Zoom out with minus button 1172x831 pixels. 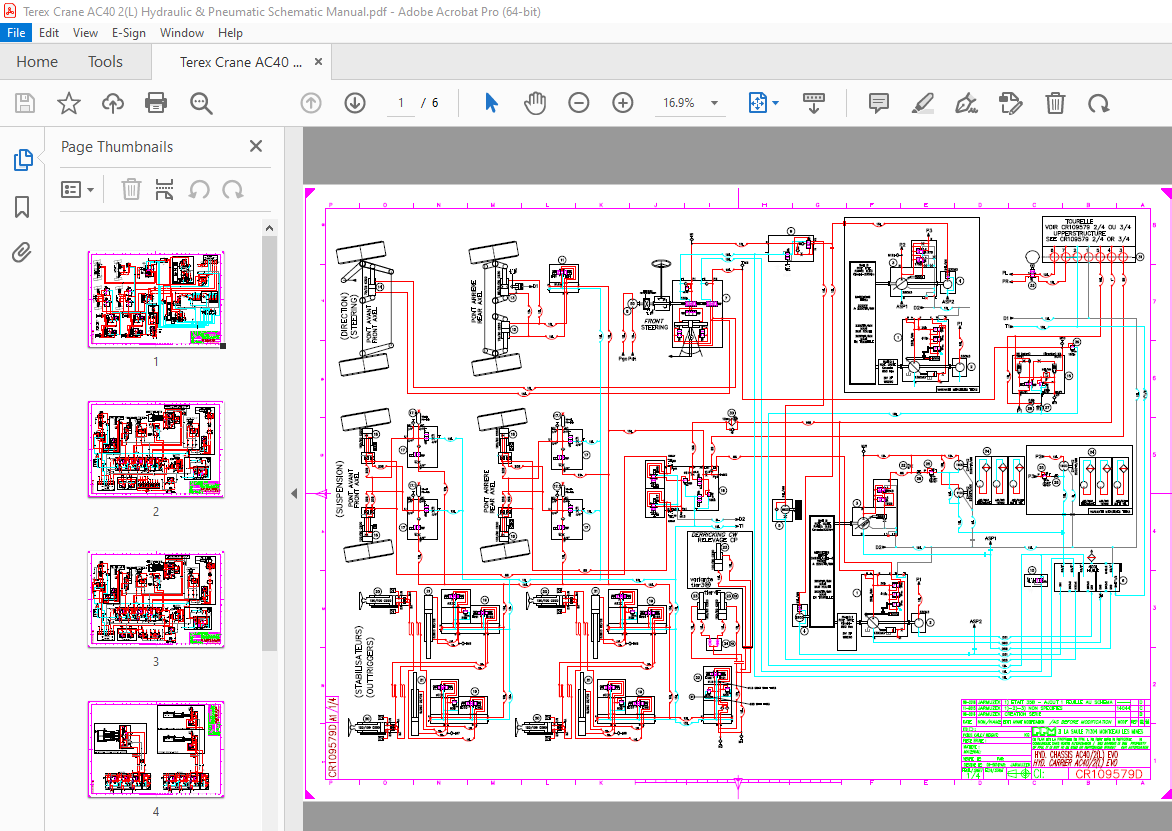[579, 103]
